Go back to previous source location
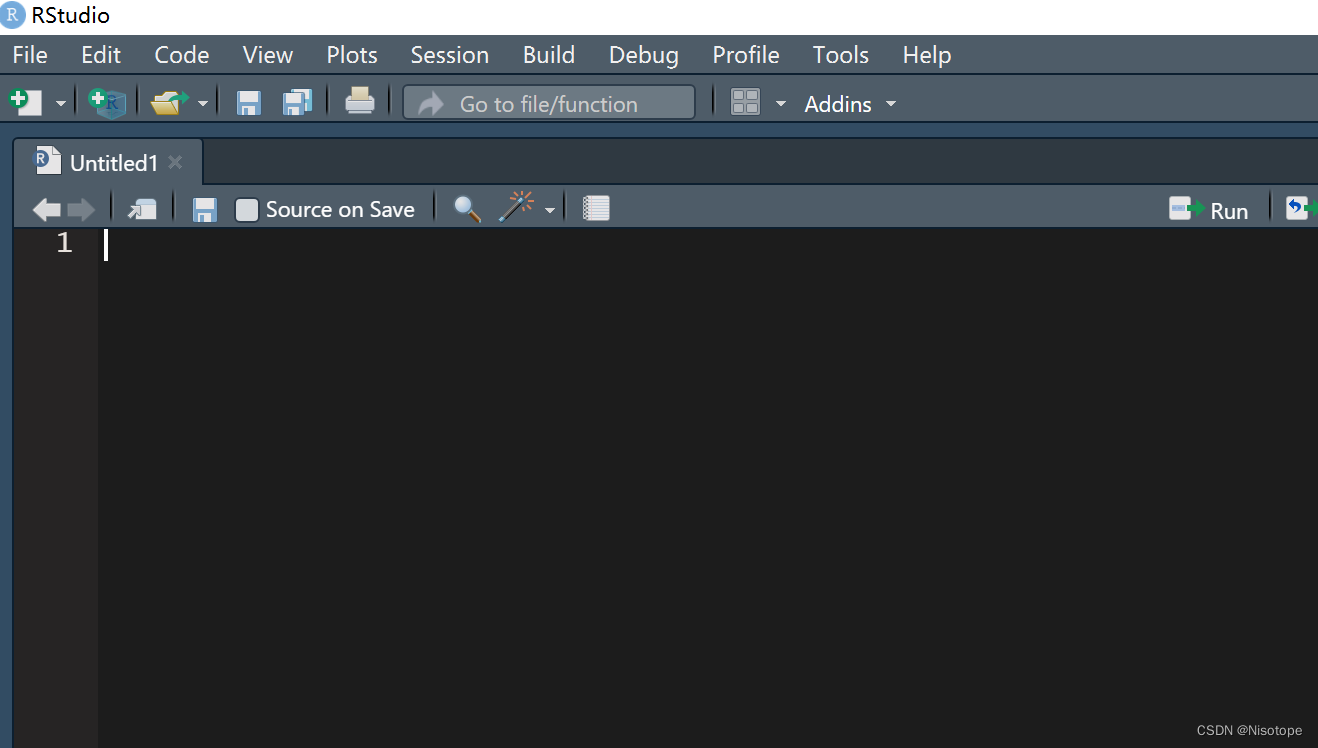 47,209
